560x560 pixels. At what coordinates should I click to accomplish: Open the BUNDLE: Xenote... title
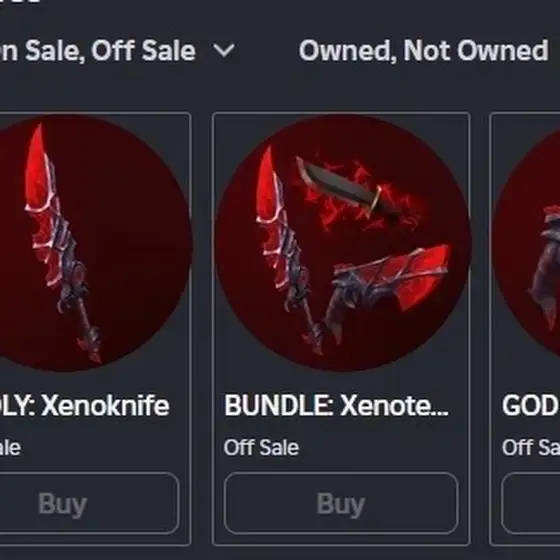pos(336,406)
